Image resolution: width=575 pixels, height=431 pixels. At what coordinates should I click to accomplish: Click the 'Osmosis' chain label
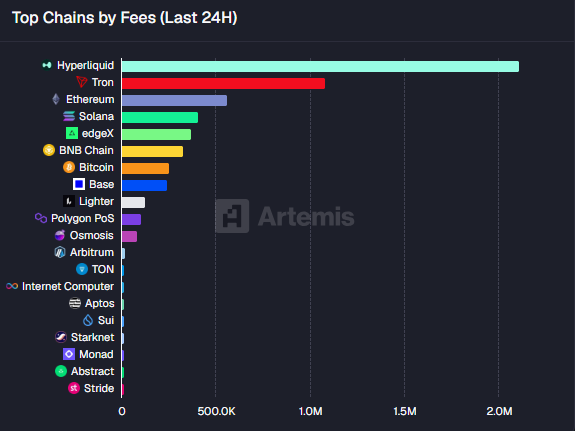[92, 235]
